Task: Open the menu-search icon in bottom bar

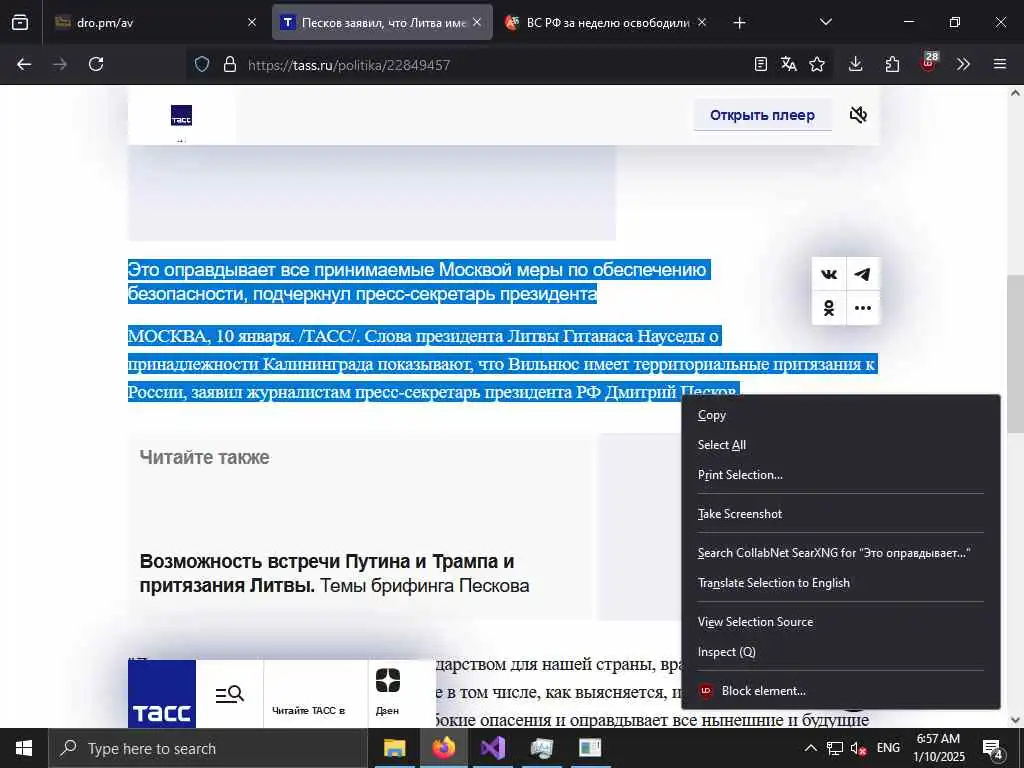Action: pyautogui.click(x=229, y=694)
